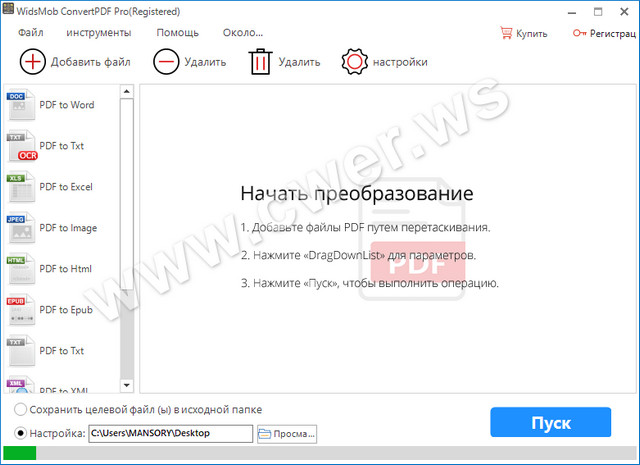640x465 pixels.
Task: Select the XLS icon for PDF to Excel
Action: (x=20, y=187)
